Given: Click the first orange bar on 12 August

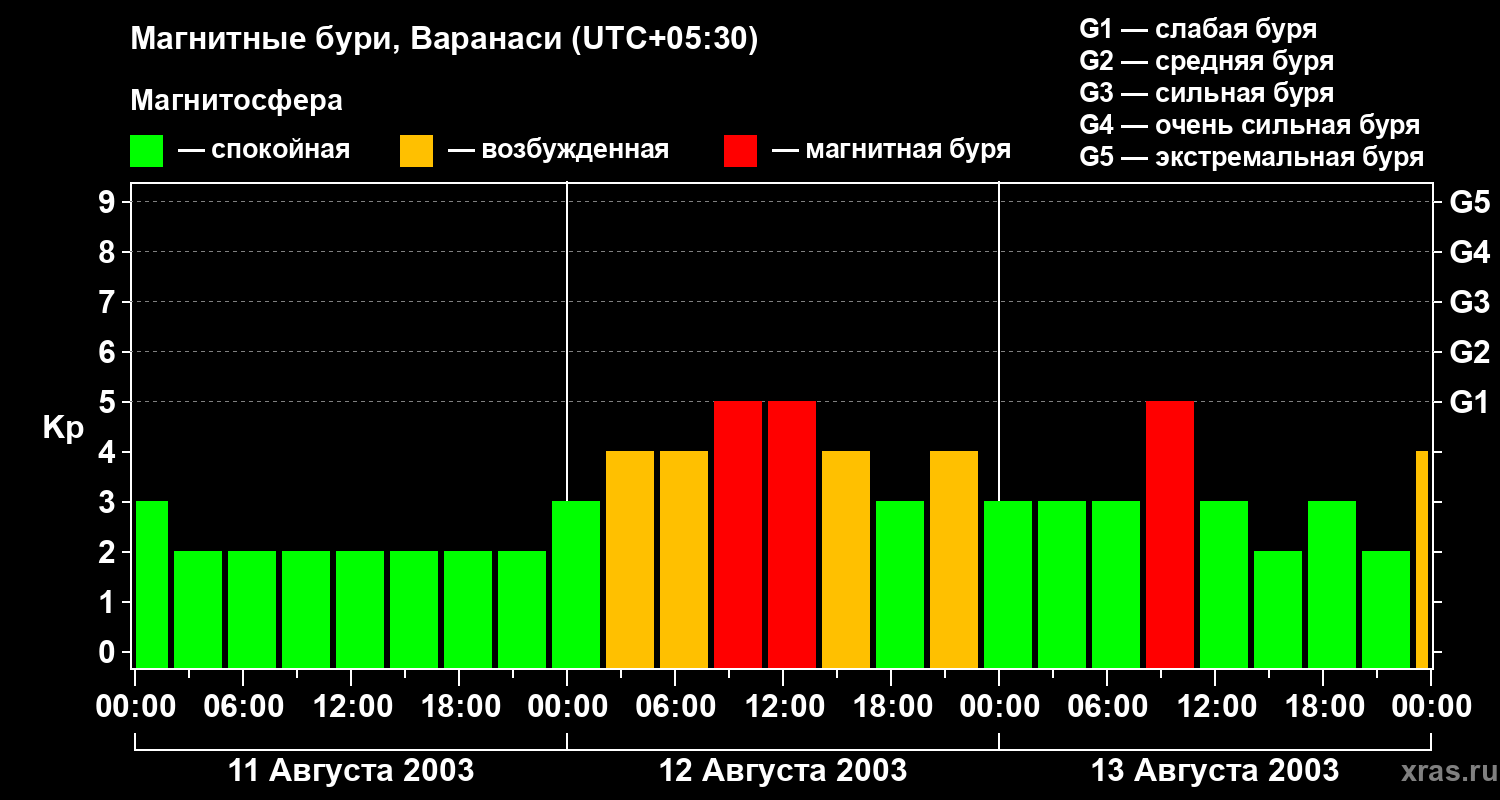Looking at the screenshot, I should [630, 559].
